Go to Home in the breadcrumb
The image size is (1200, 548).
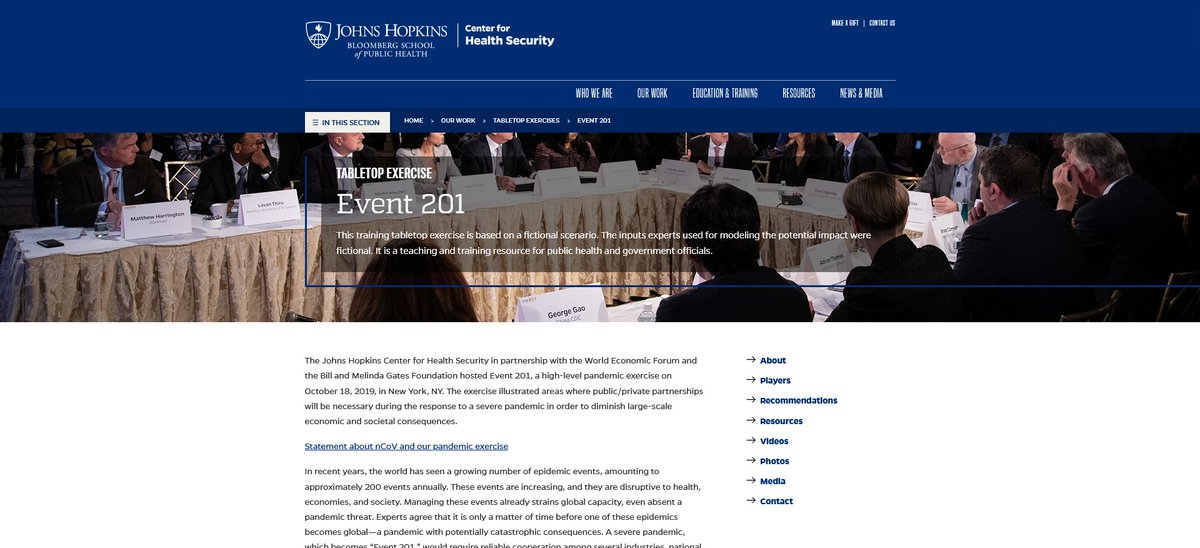coord(413,121)
